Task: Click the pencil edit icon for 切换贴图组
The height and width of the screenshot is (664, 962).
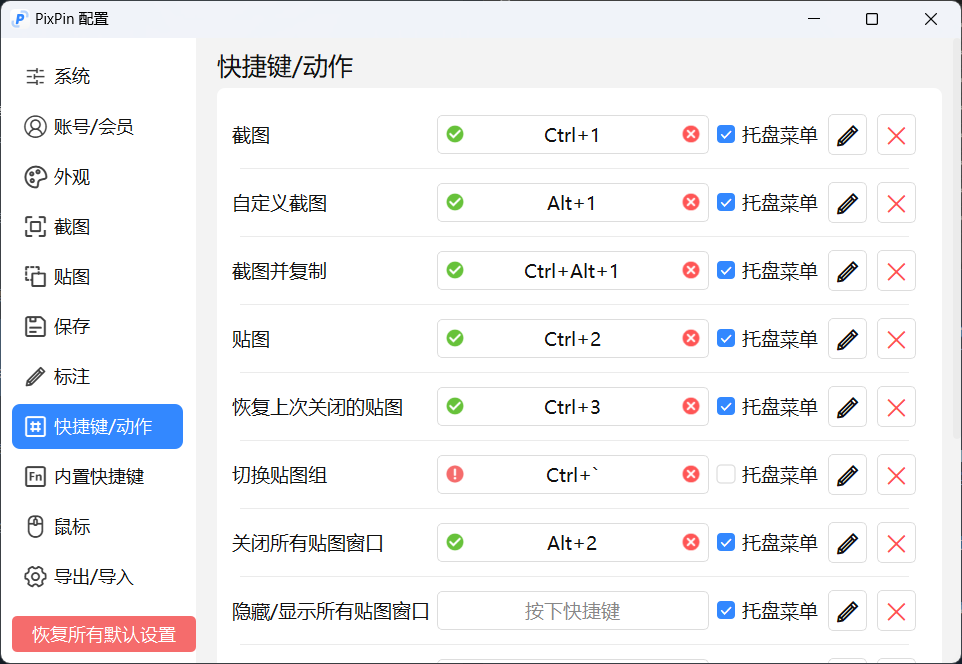Action: tap(846, 474)
